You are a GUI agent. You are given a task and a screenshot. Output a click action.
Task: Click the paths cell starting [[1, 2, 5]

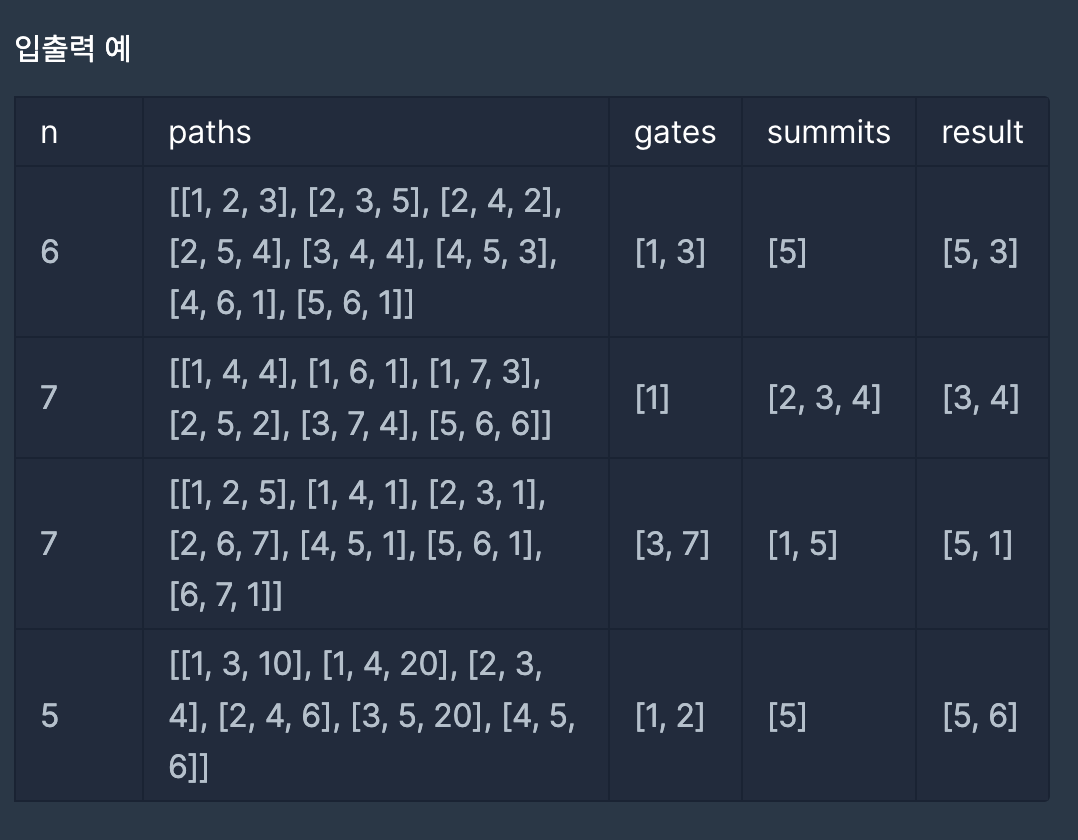pyautogui.click(x=376, y=544)
